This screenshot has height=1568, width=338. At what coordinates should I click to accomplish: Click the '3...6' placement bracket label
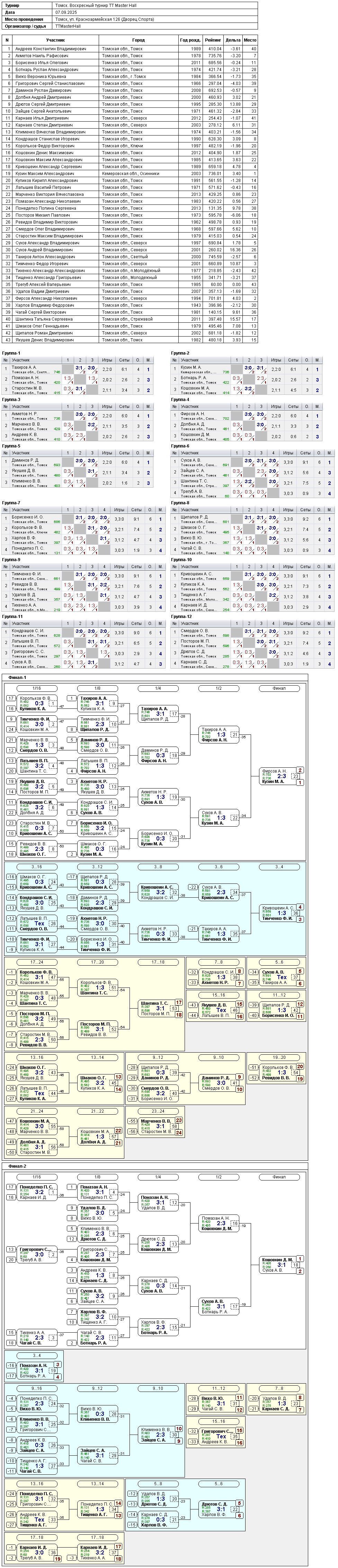[218, 867]
